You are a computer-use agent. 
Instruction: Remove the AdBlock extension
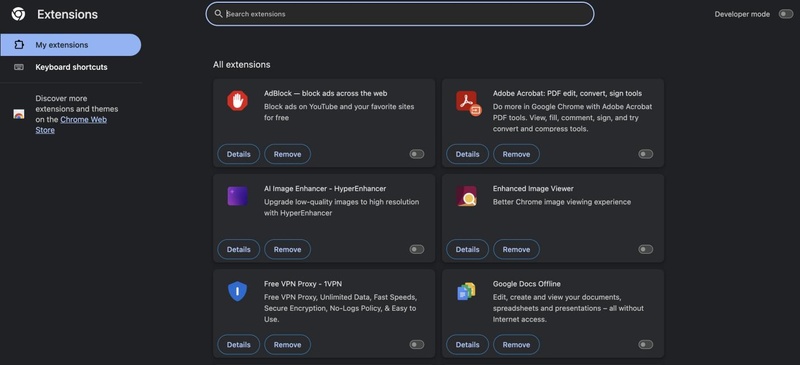[287, 154]
